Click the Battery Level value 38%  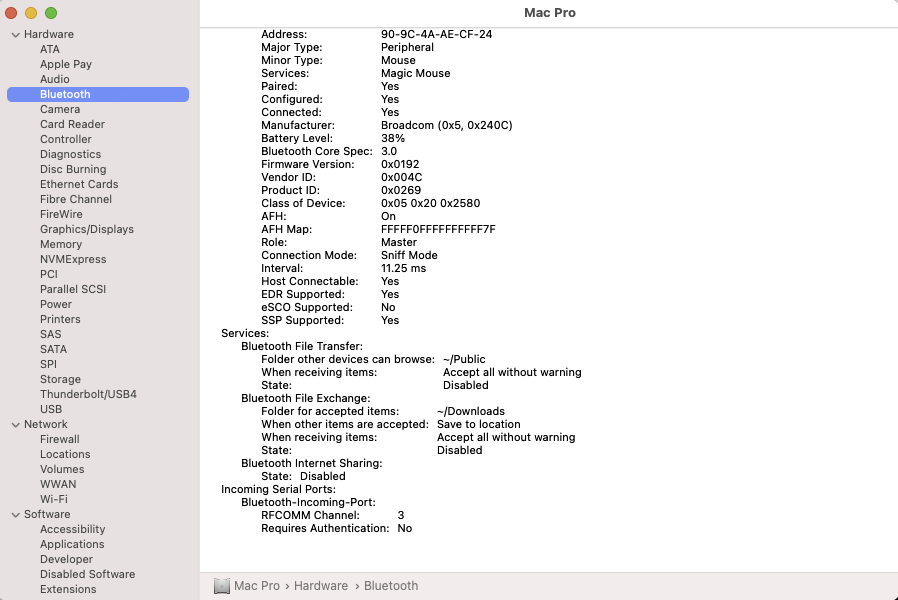point(393,139)
